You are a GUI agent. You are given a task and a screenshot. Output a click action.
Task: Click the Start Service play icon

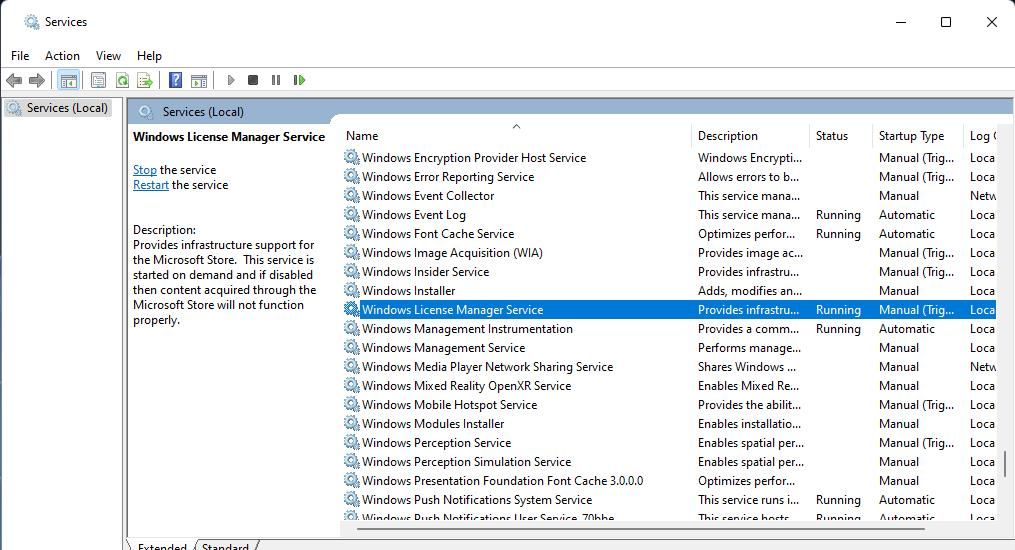tap(230, 80)
